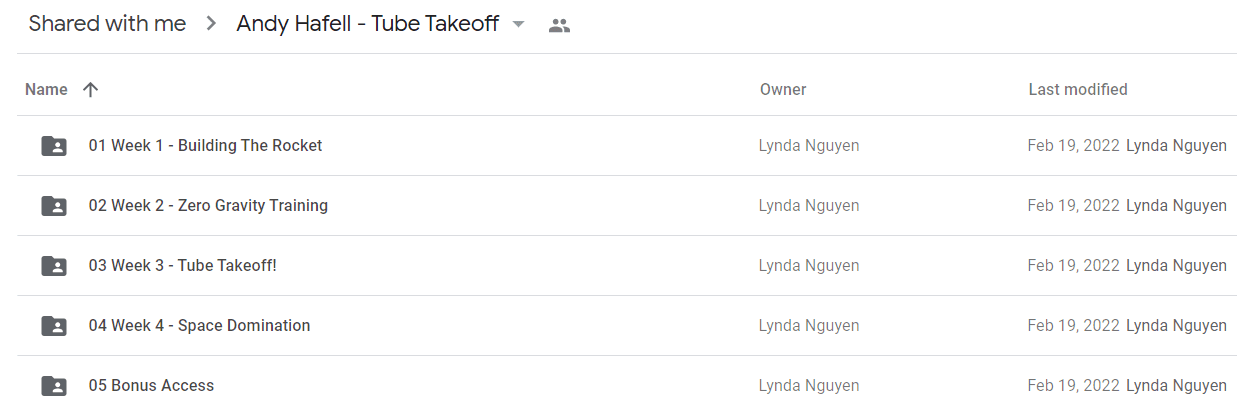Click the breadcrumb chevron separator
The image size is (1237, 414).
coord(211,24)
